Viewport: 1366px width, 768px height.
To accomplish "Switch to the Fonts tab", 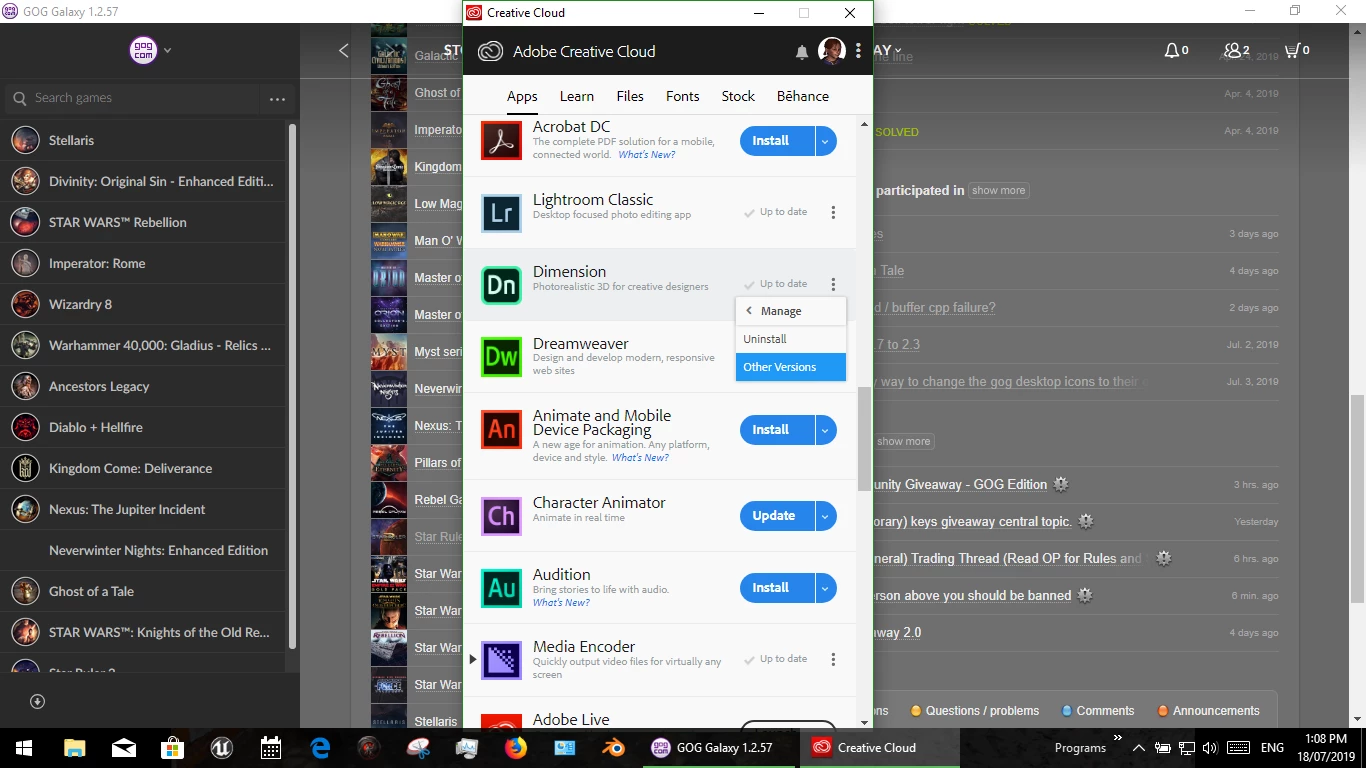I will click(x=683, y=96).
